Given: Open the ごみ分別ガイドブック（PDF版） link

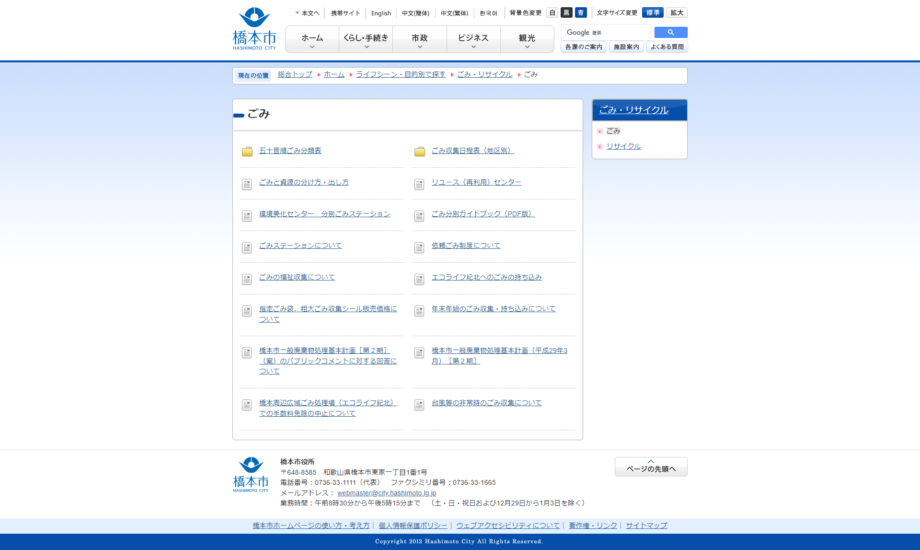Looking at the screenshot, I should click(482, 214).
